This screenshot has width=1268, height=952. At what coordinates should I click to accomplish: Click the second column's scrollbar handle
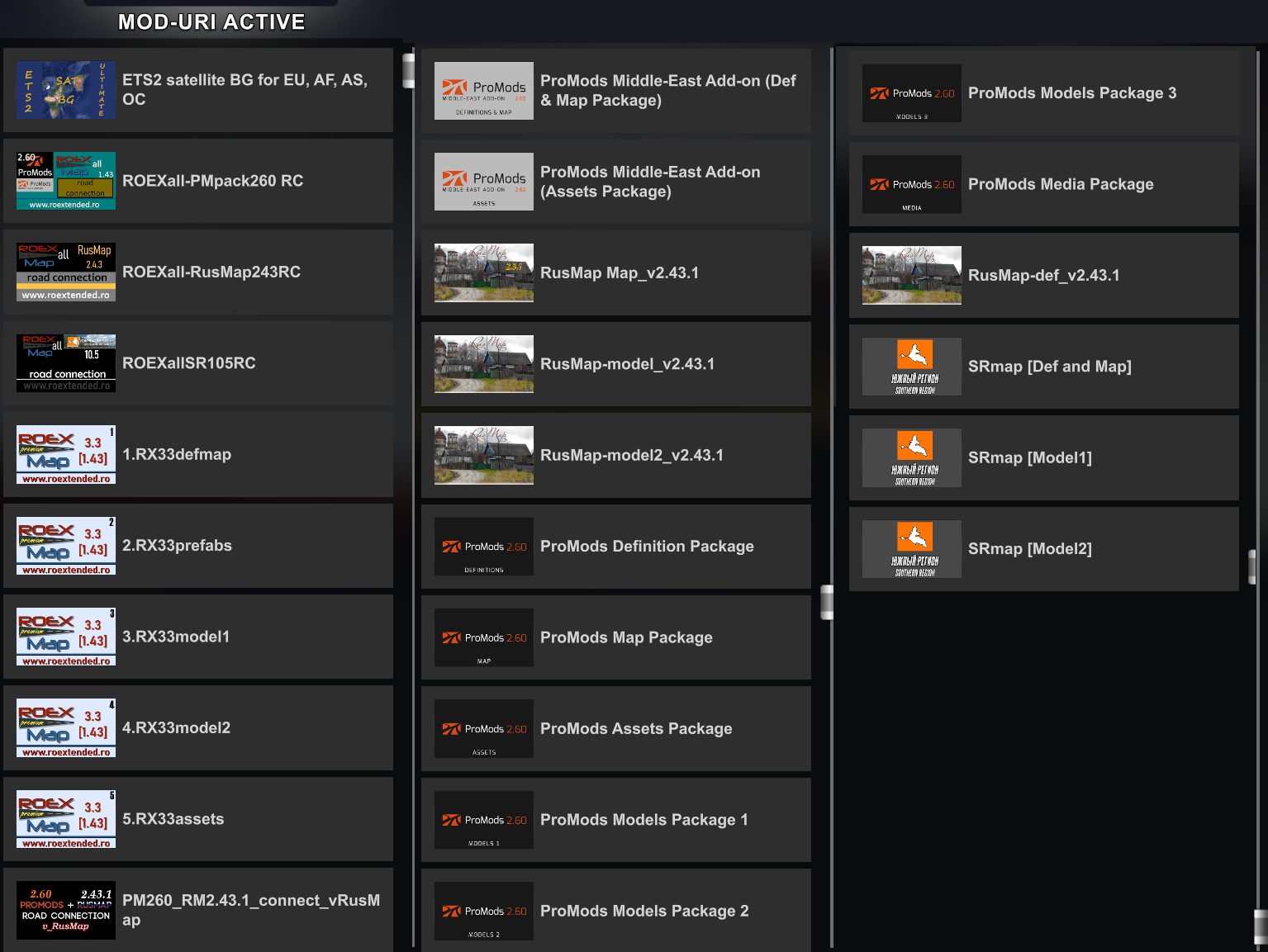point(827,602)
